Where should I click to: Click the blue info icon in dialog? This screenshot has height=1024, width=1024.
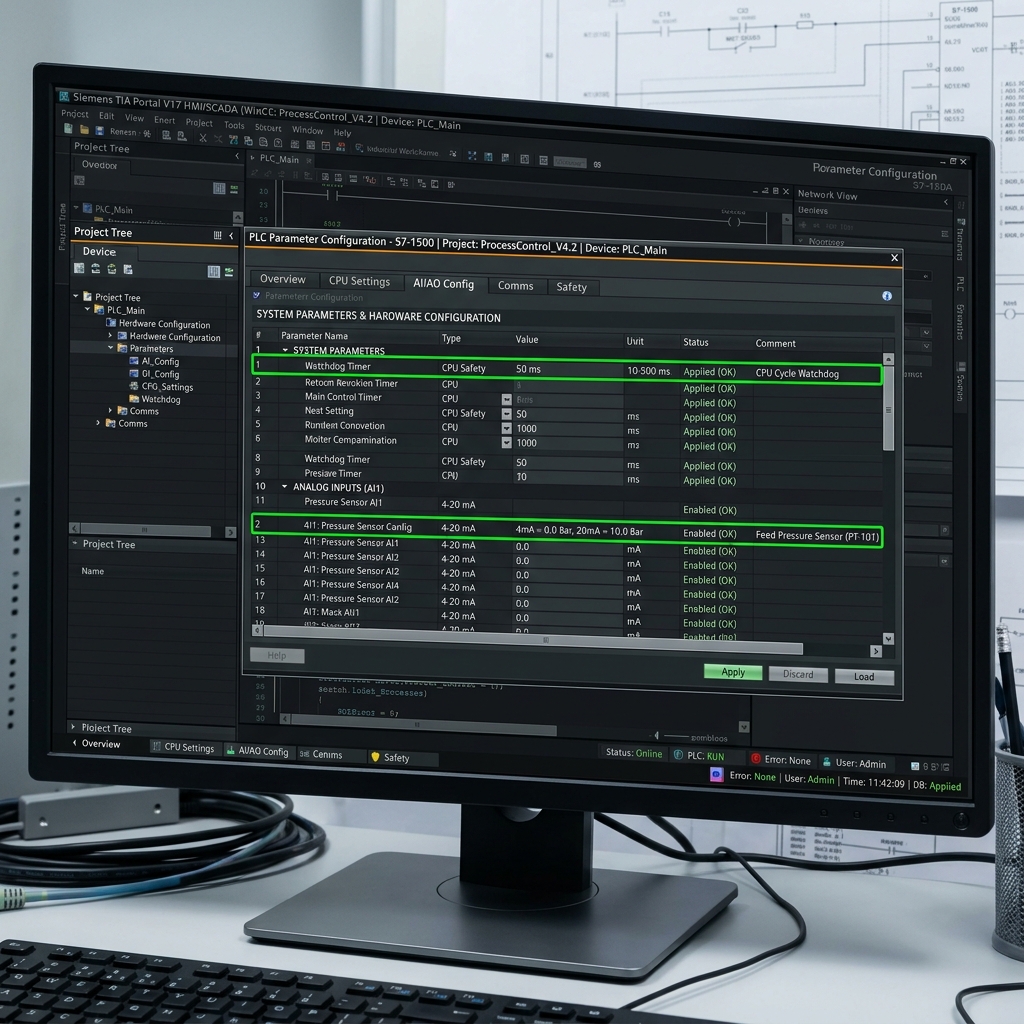[886, 296]
